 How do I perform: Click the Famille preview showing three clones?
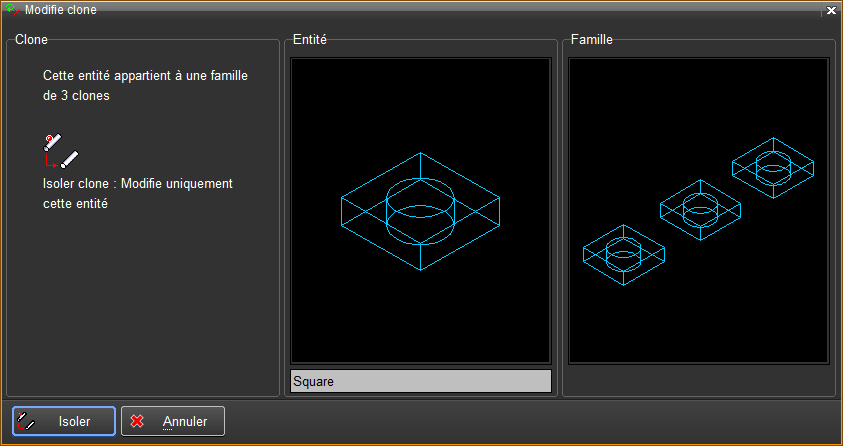click(x=698, y=211)
